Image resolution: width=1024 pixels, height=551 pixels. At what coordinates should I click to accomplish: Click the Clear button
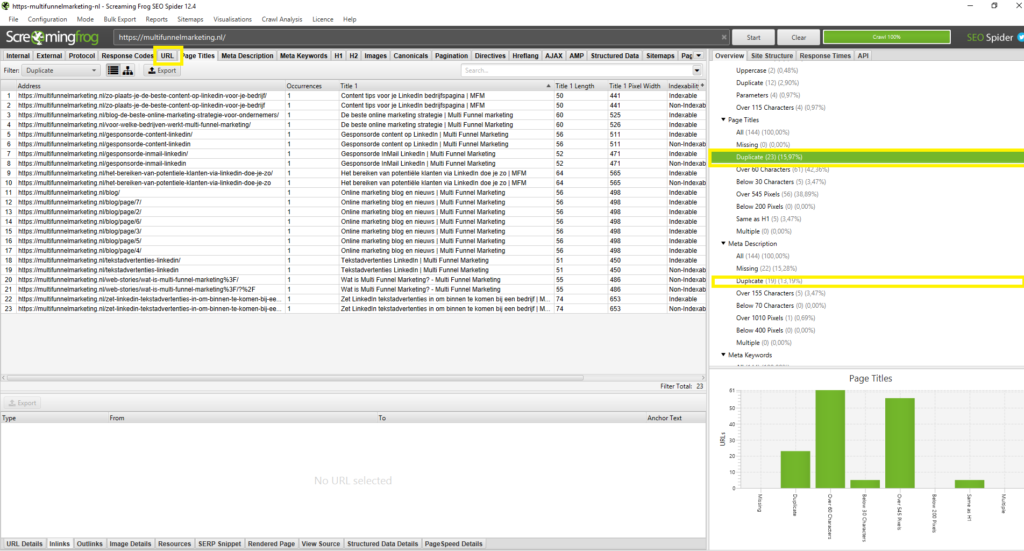pos(799,37)
